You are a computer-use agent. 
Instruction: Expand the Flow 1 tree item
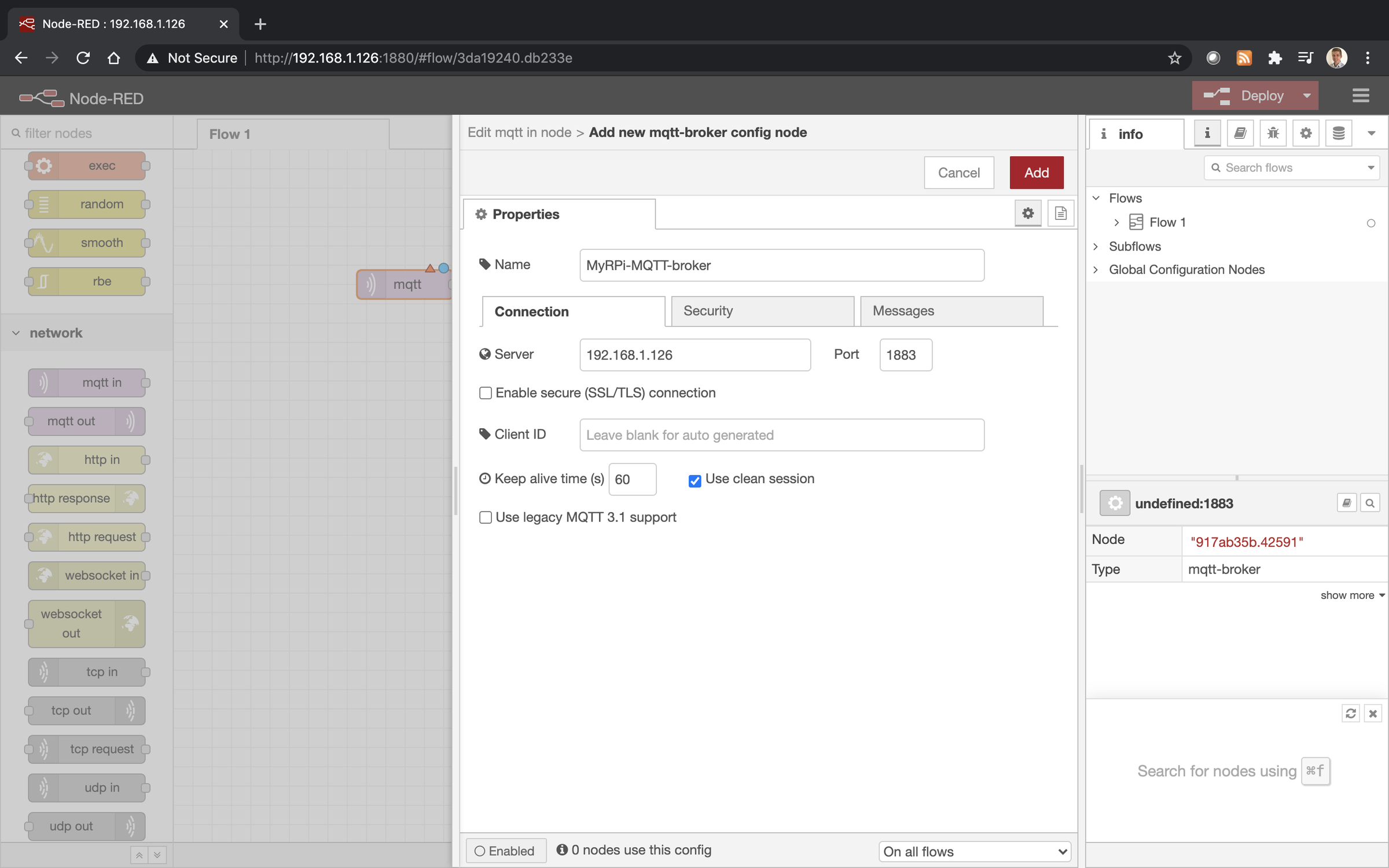point(1117,222)
